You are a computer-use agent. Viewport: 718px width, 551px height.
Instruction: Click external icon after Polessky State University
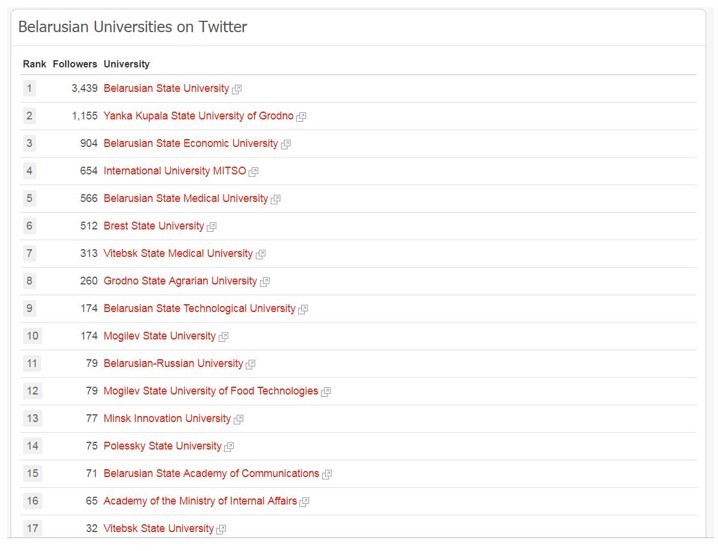coord(228,447)
